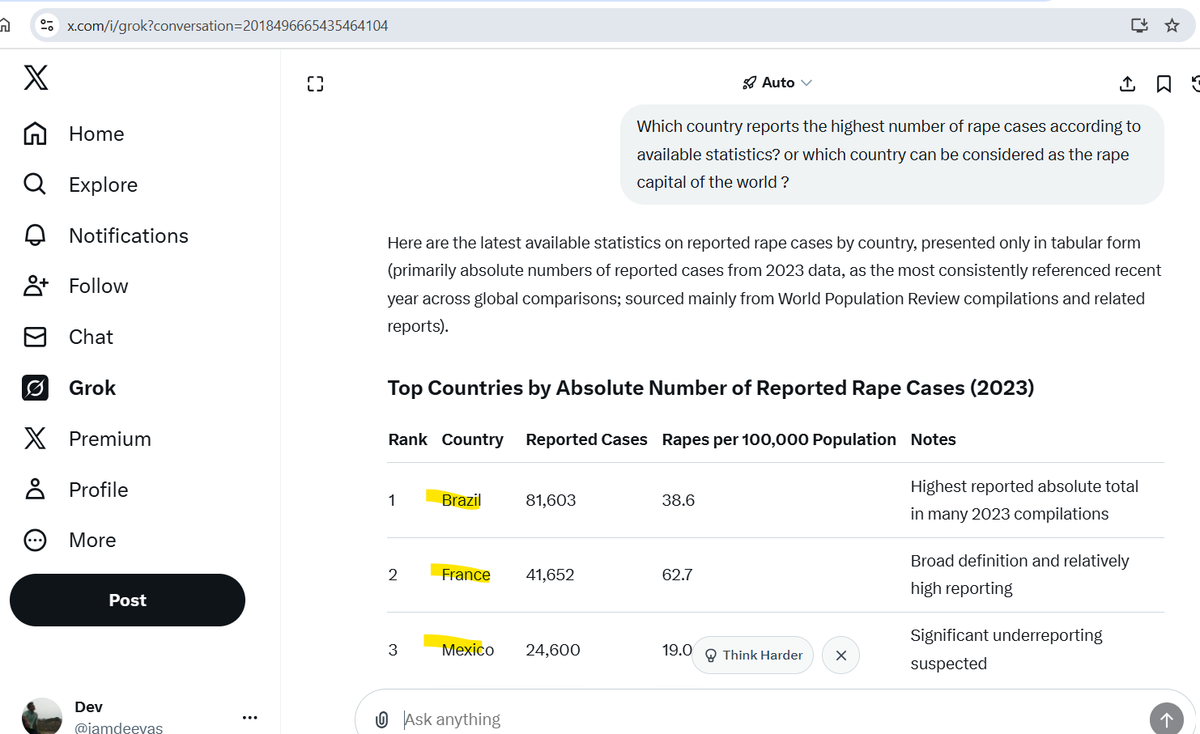Screen dimensions: 1200x734
Task: Click the Dev profile avatar
Action: [42, 718]
